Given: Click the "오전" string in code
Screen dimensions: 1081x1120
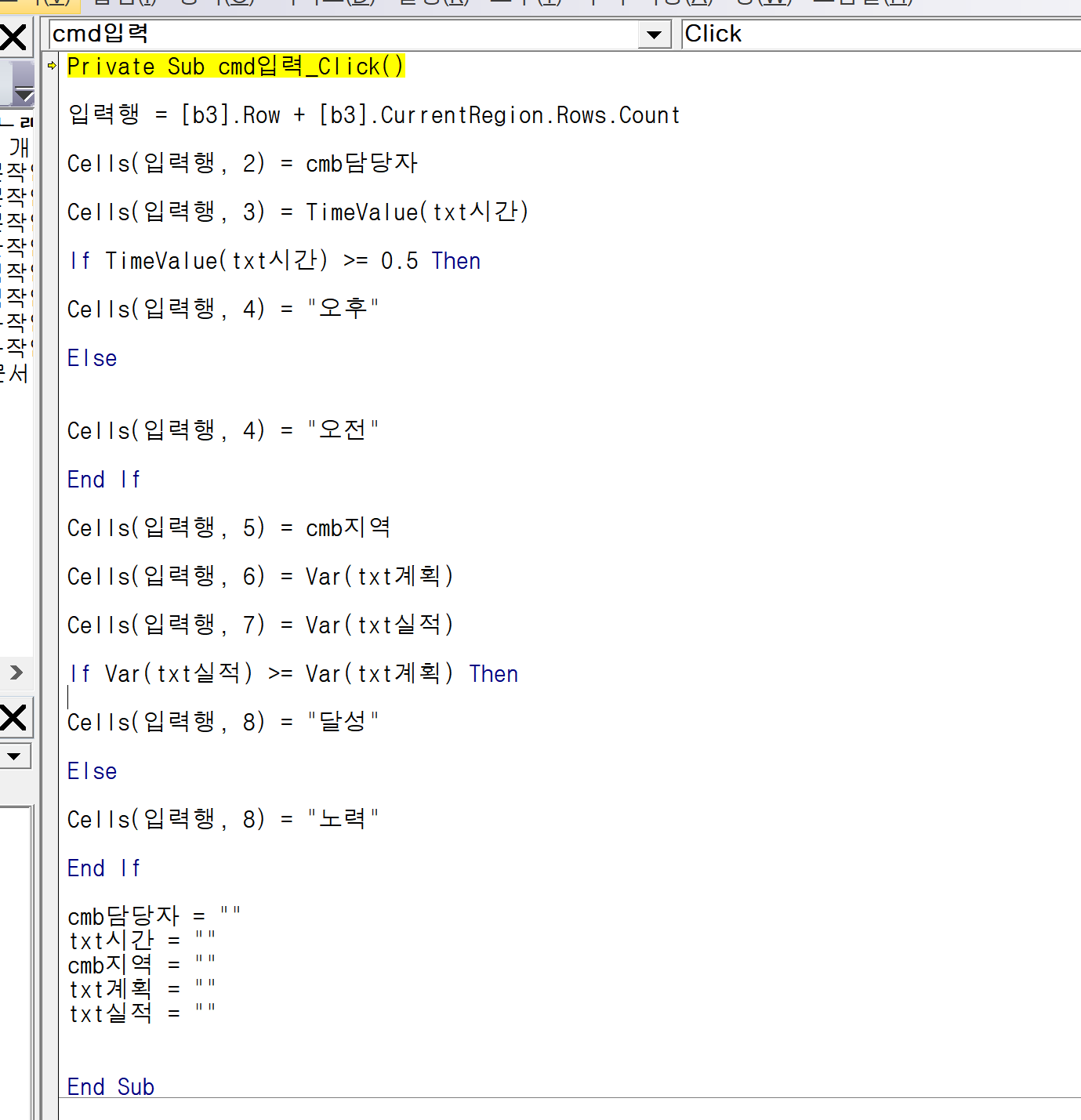Looking at the screenshot, I should point(343,430).
